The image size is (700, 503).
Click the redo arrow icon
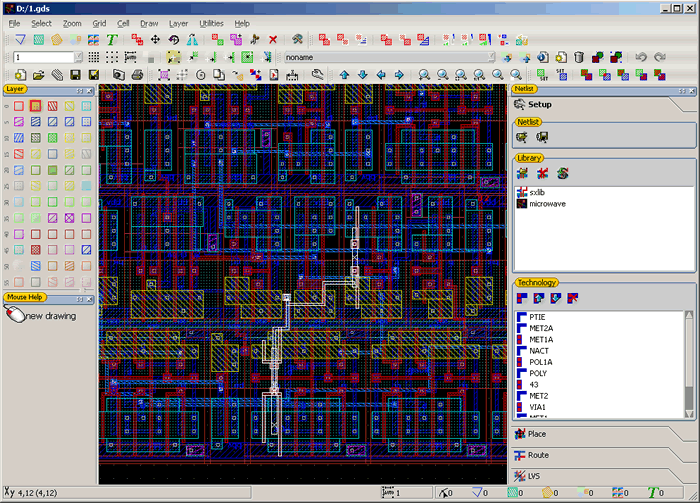tap(659, 57)
